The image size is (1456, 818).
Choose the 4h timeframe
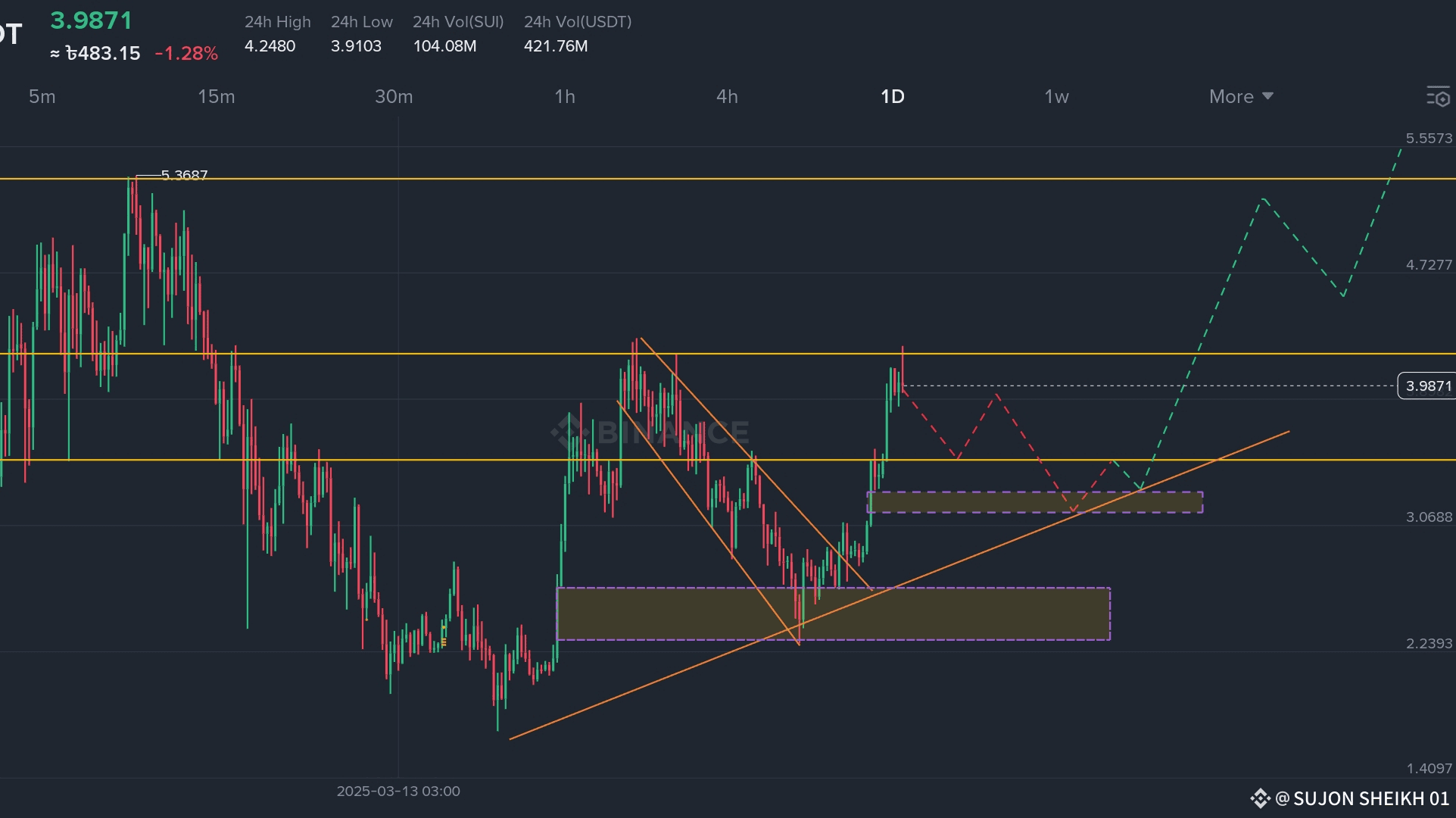[x=727, y=97]
